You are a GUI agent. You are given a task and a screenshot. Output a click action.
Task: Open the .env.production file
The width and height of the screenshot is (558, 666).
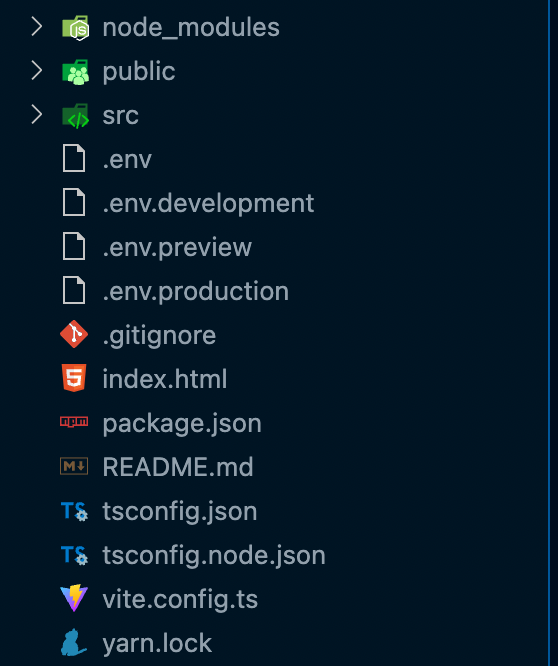pos(195,291)
